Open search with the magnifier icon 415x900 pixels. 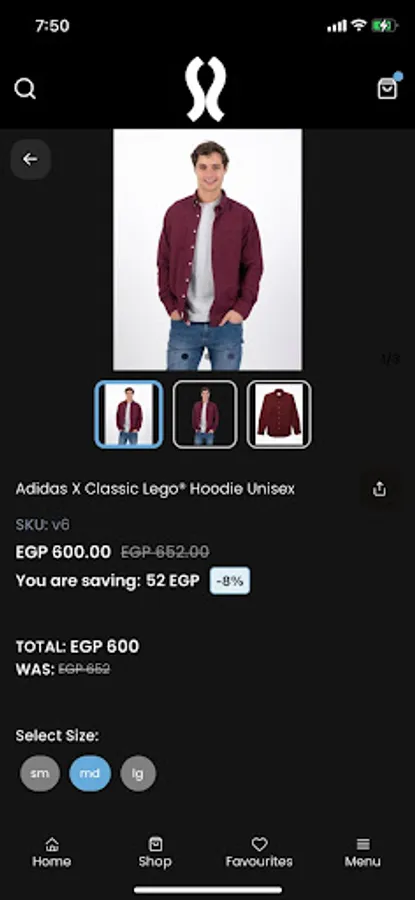click(25, 89)
